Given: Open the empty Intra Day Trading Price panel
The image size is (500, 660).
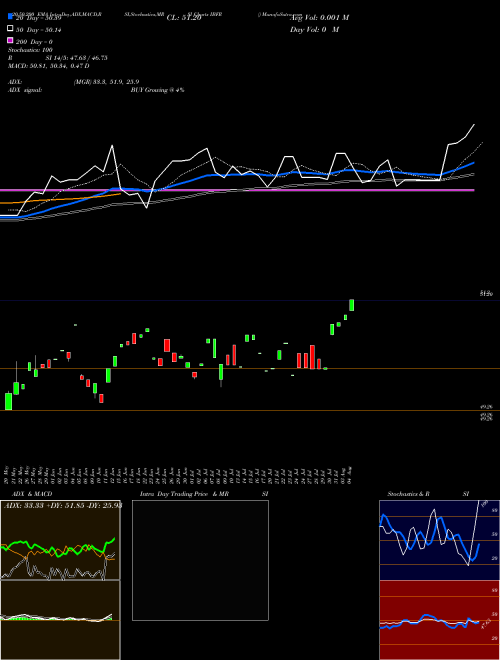Looking at the screenshot, I should point(200,560).
